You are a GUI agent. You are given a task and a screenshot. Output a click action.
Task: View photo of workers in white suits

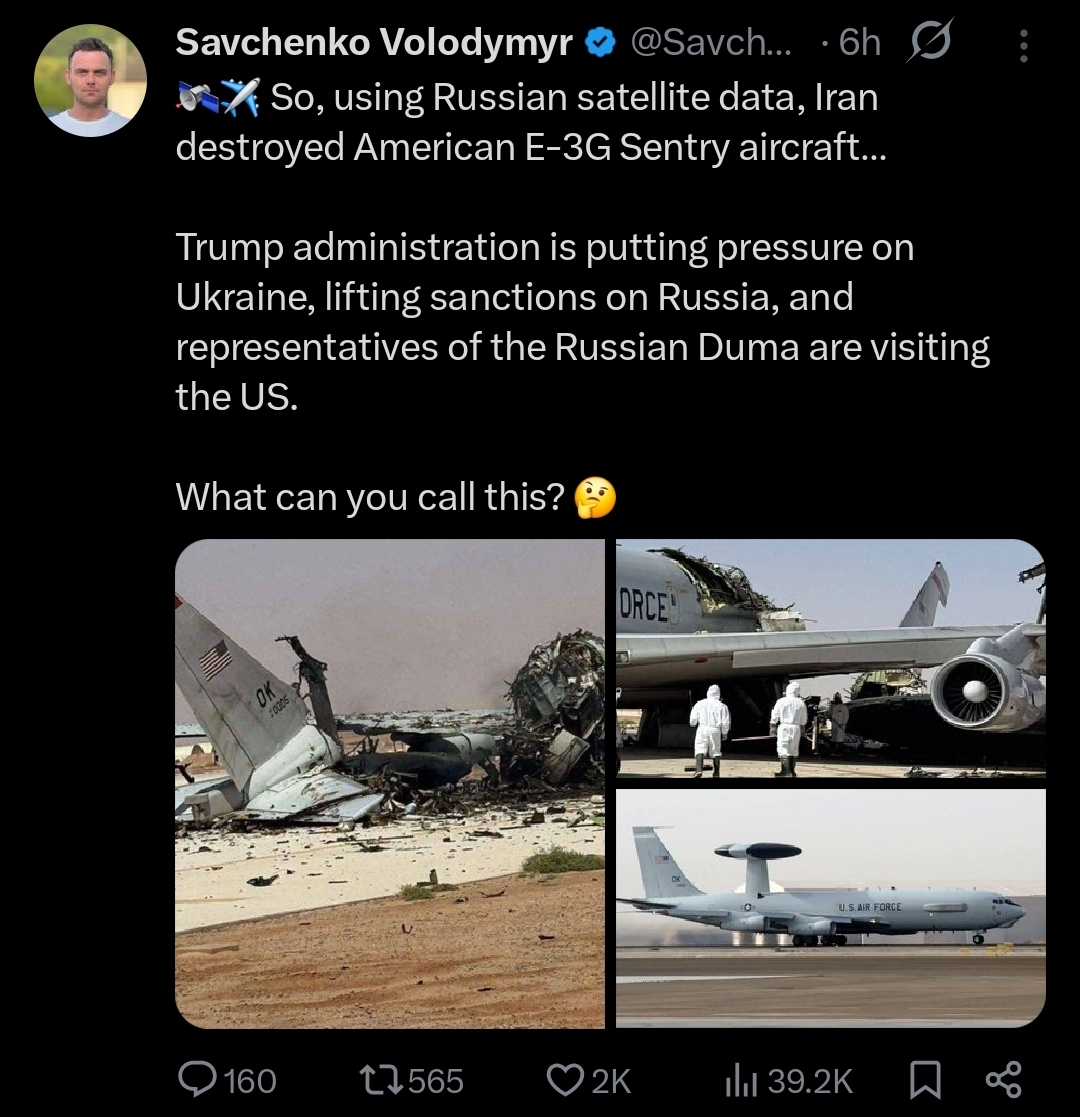pyautogui.click(x=830, y=658)
